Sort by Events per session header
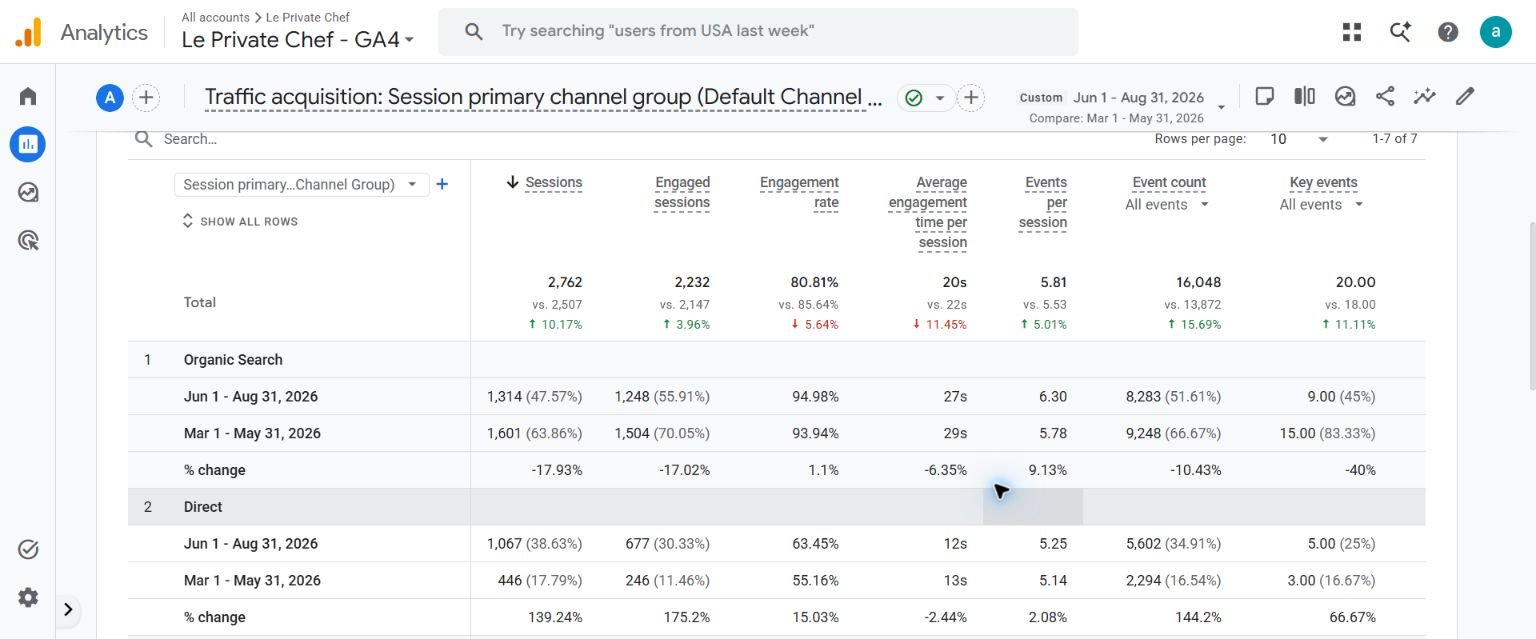Viewport: 1536px width, 639px height. [1043, 202]
